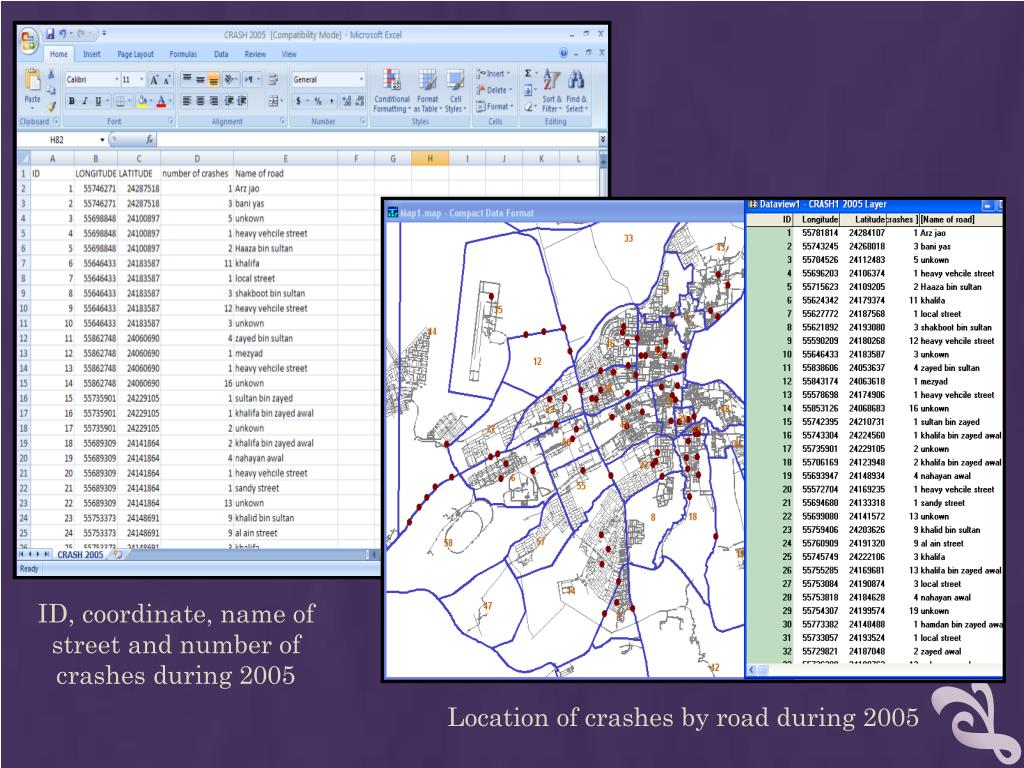
Task: Toggle Underline formatting
Action: point(99,101)
